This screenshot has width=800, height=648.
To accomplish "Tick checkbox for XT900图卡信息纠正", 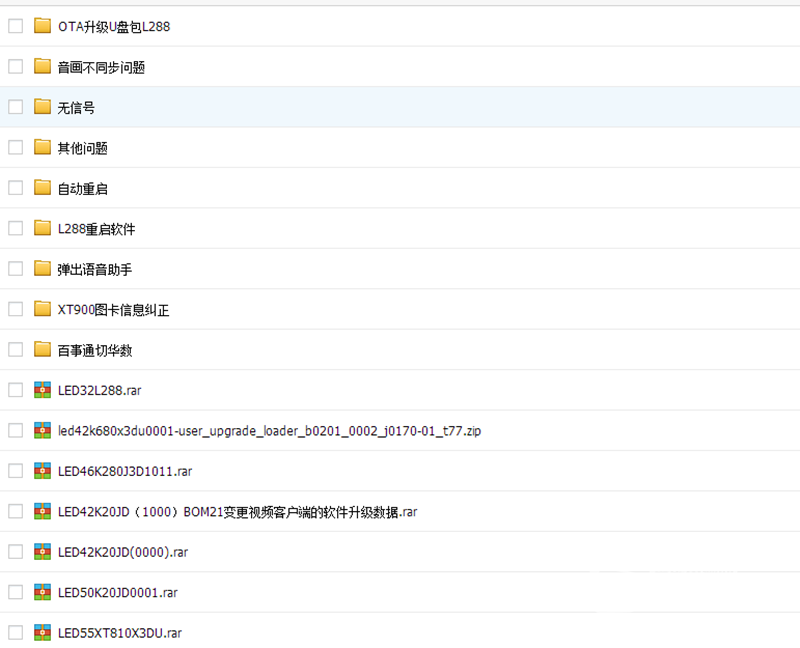I will tap(16, 309).
